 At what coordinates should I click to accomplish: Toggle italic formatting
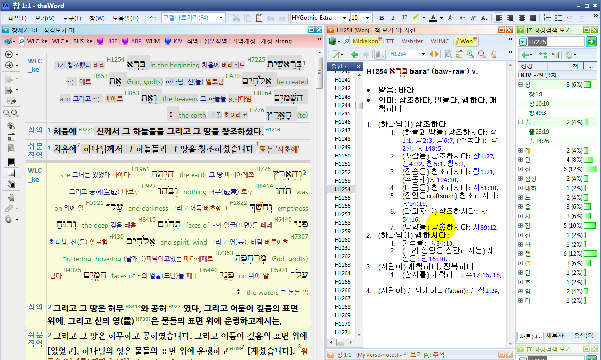click(x=393, y=18)
